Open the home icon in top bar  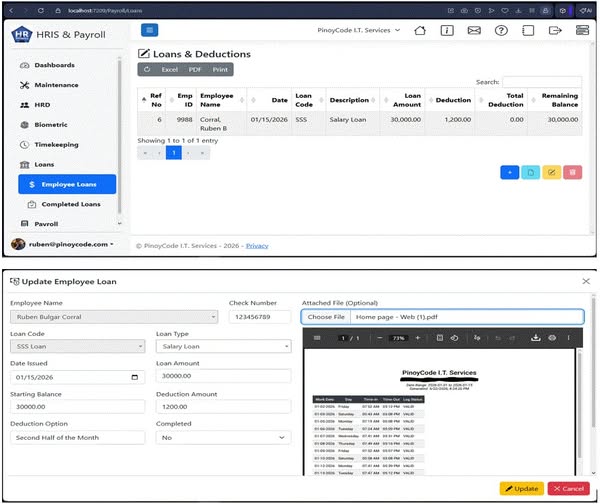point(420,30)
